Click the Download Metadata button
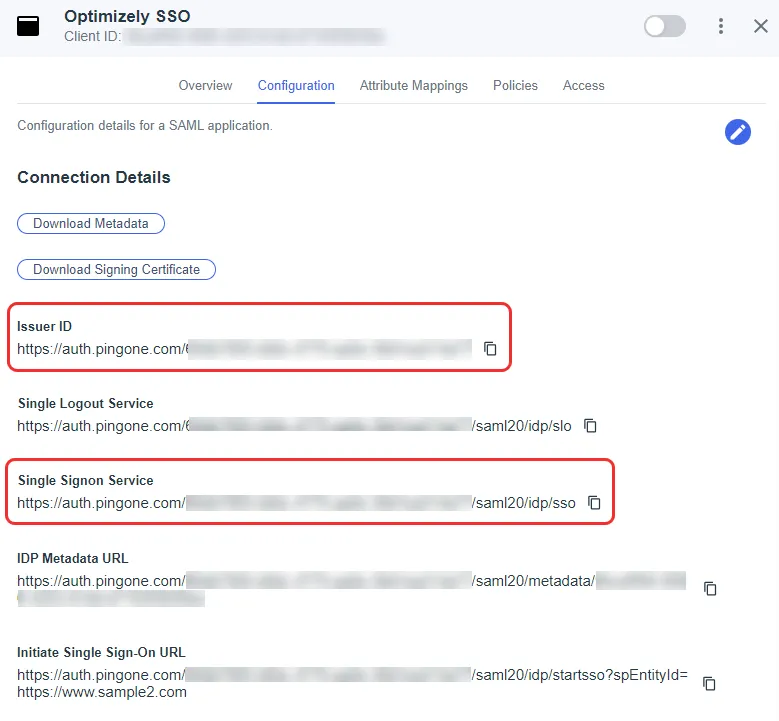Viewport: 779px width, 721px height. tap(91, 224)
